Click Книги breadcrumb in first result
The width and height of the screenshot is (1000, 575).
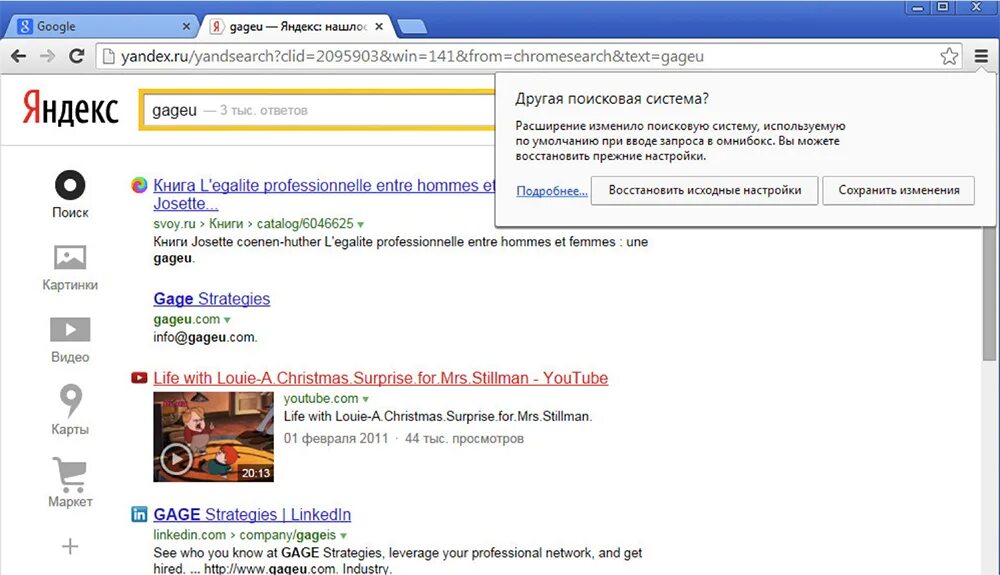point(226,224)
